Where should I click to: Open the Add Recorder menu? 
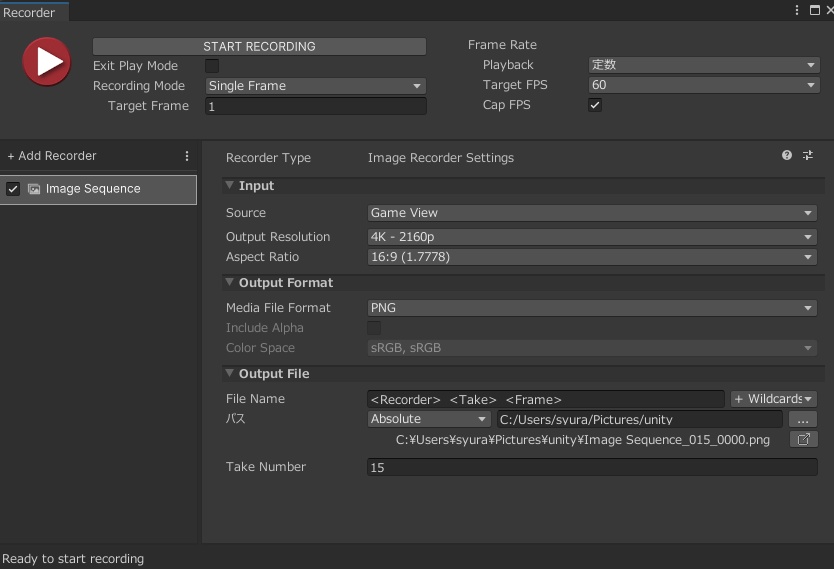52,156
